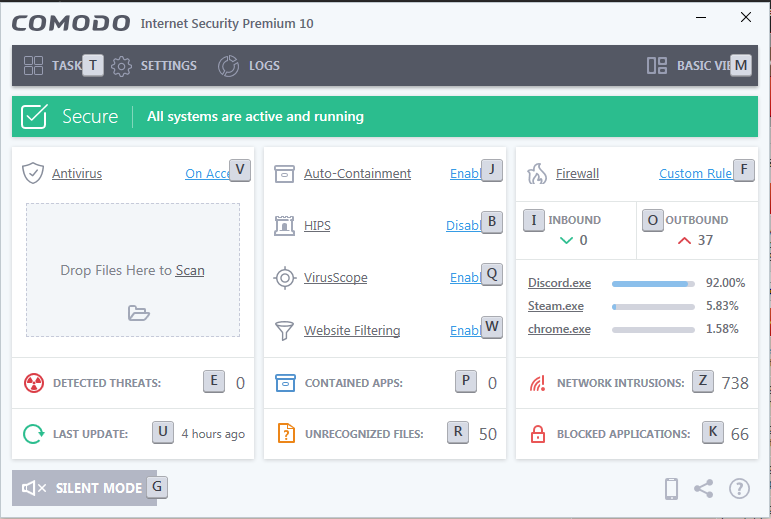Open the Auto-Containment link
The width and height of the screenshot is (771, 519).
pyautogui.click(x=357, y=173)
